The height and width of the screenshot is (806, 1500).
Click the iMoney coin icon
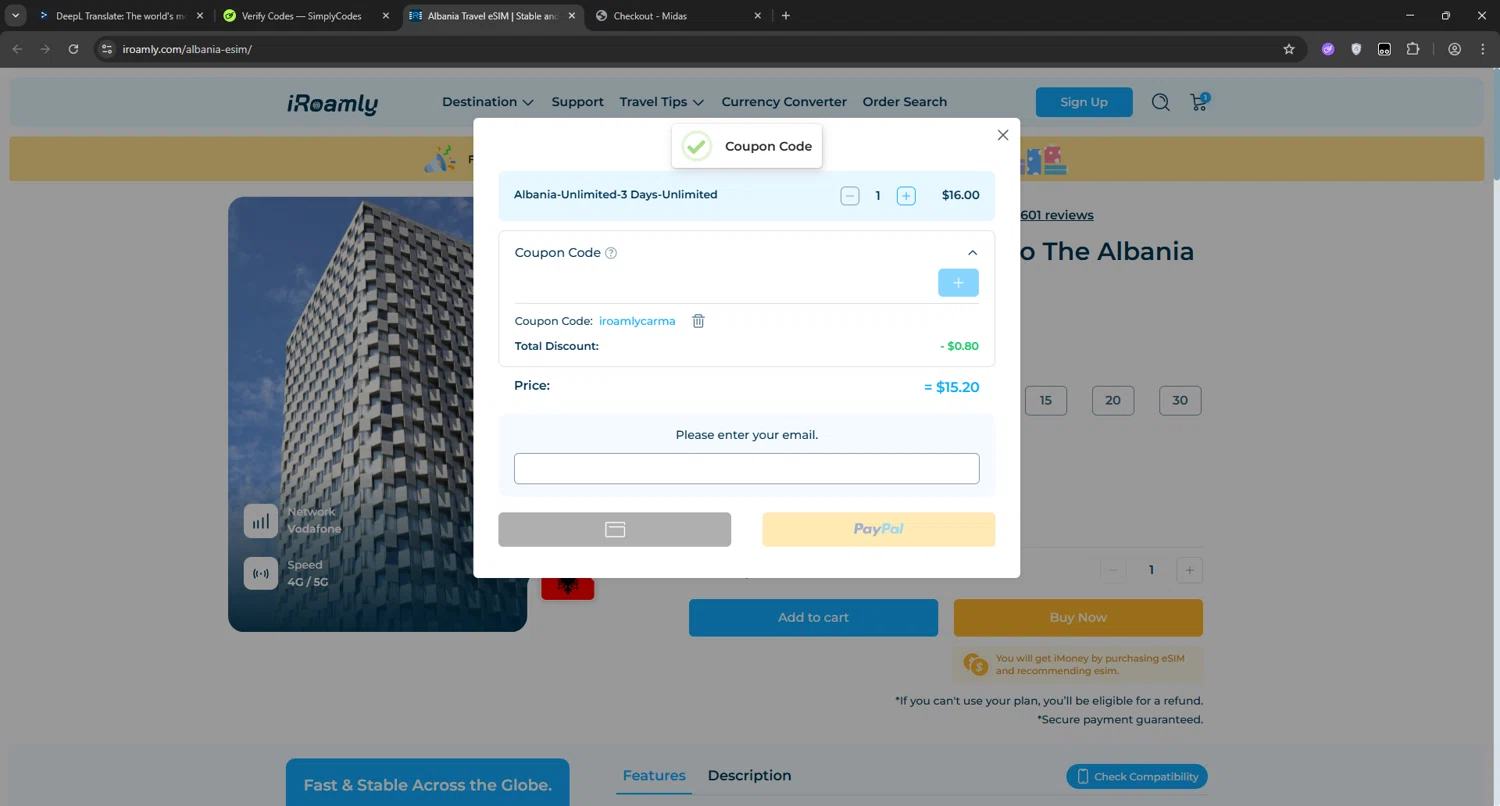(x=976, y=664)
